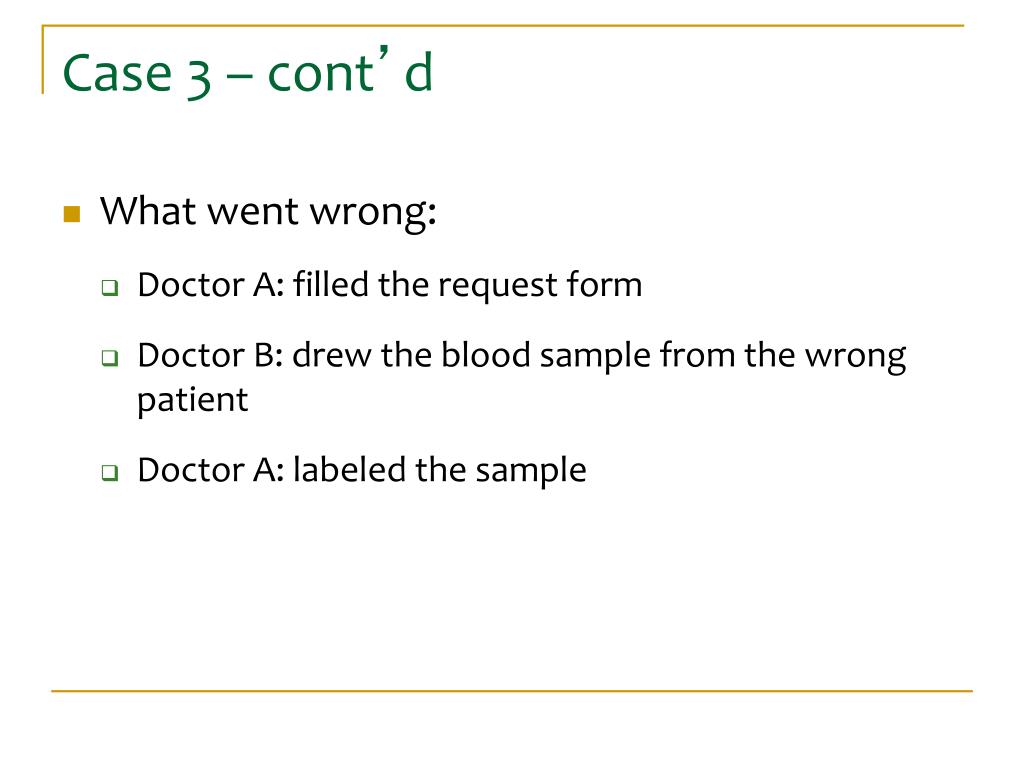Click the gold horizontal line above the title
1024x768 pixels.
click(x=503, y=25)
